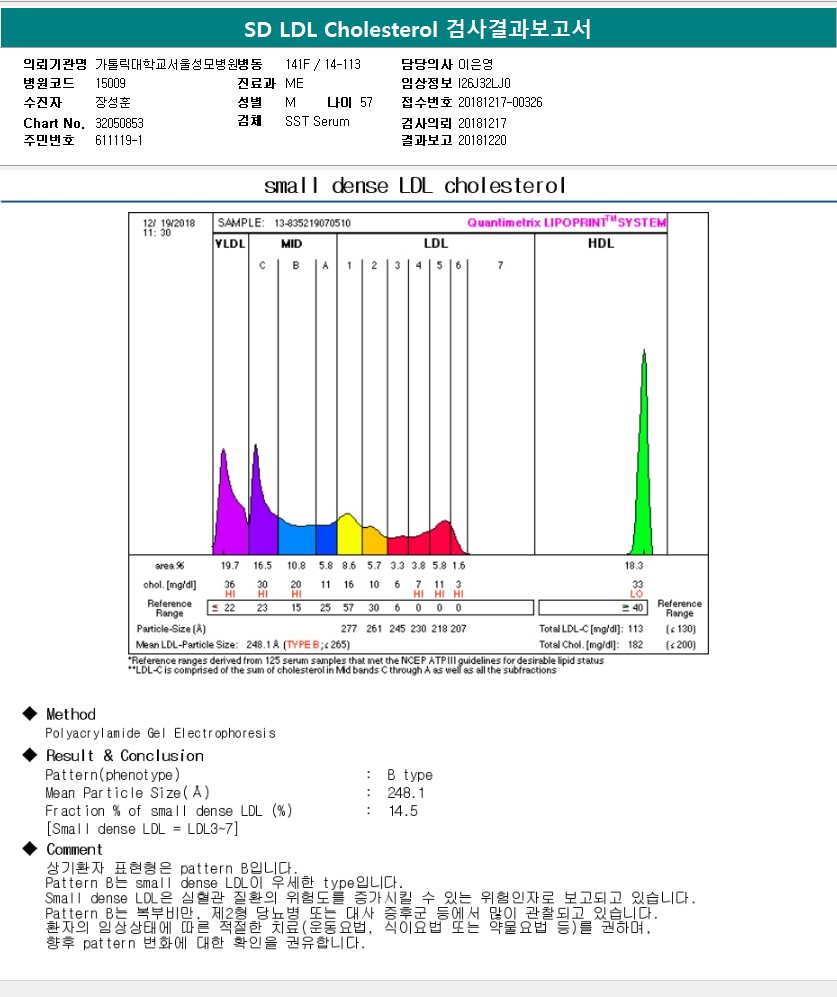This screenshot has width=837, height=997.
Task: Click the particle size '207'
Action: click(458, 629)
